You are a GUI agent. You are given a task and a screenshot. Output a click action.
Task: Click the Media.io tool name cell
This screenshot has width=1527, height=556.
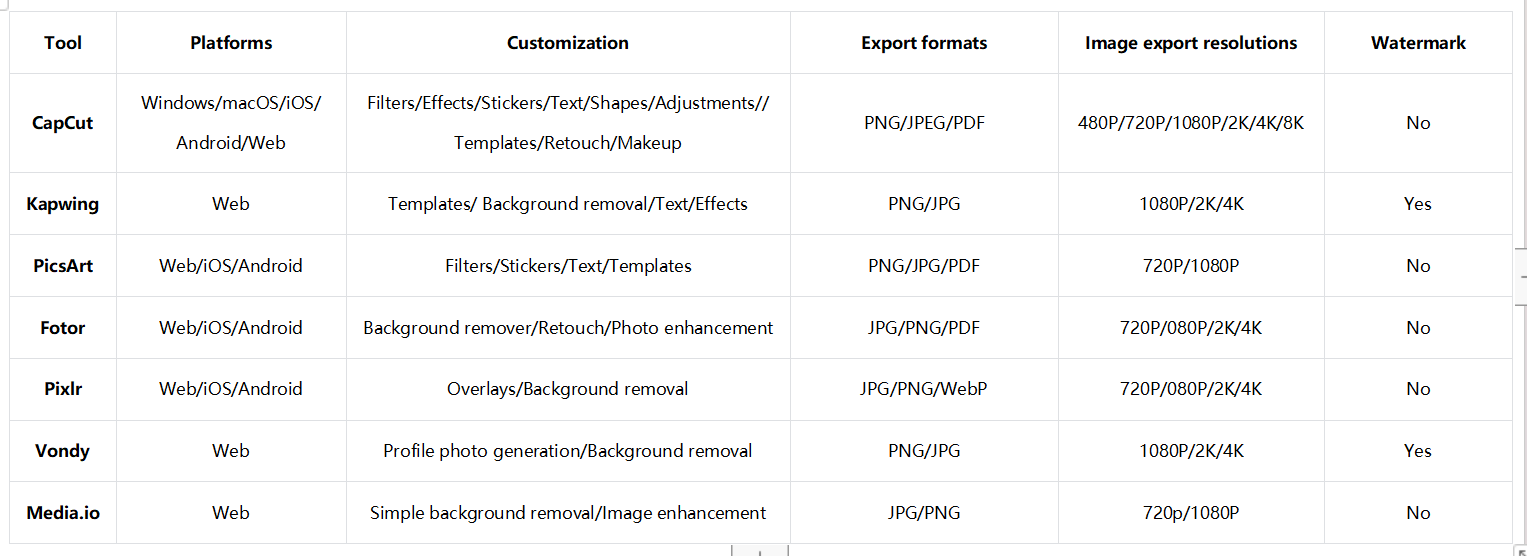[x=63, y=513]
